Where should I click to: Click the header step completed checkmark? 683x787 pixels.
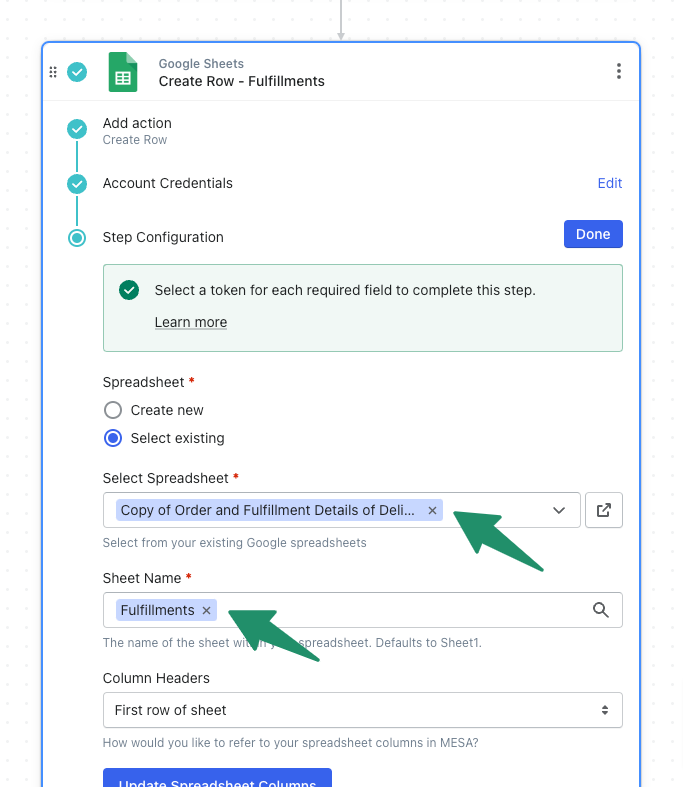(77, 72)
